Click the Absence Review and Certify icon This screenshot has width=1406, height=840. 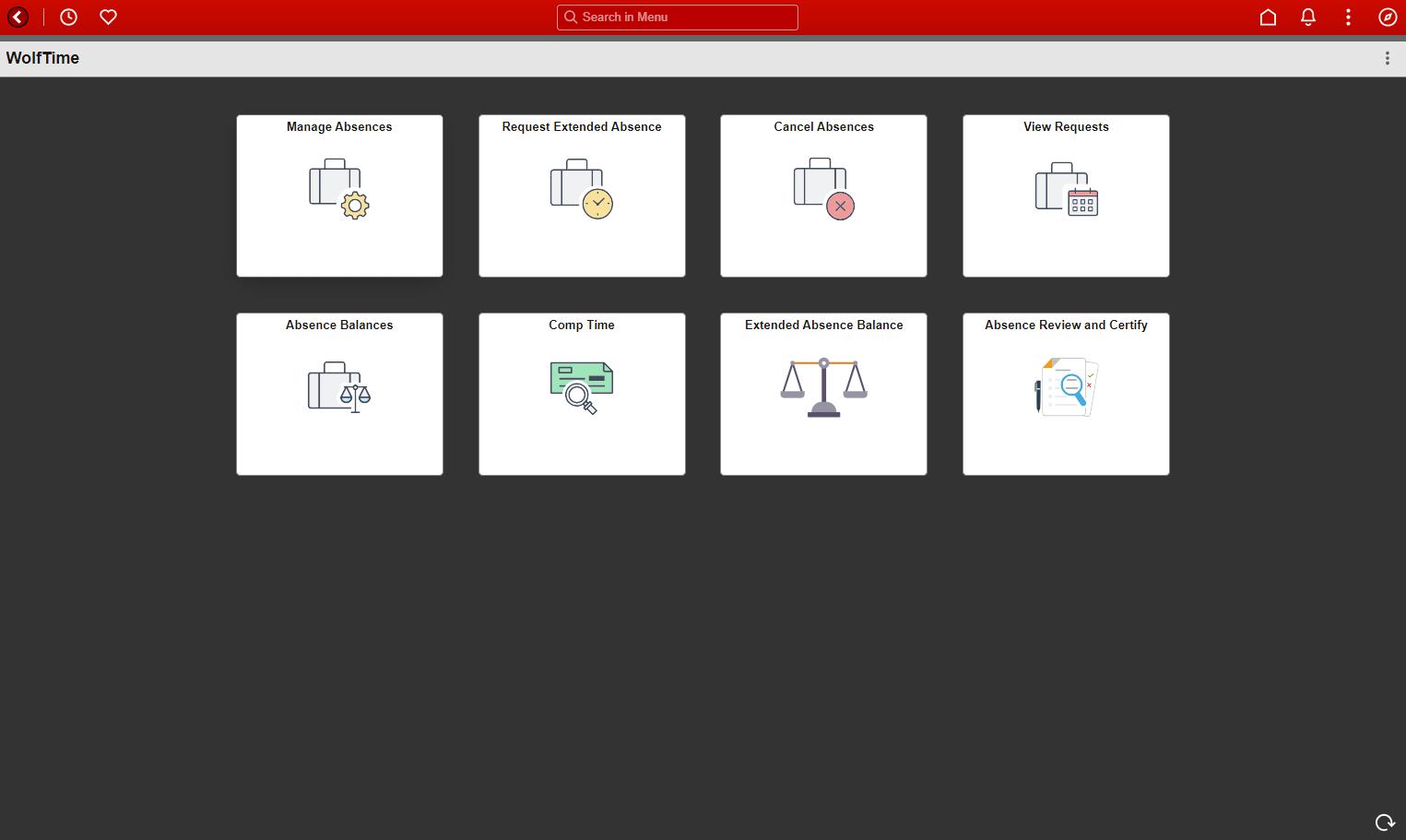click(1067, 387)
